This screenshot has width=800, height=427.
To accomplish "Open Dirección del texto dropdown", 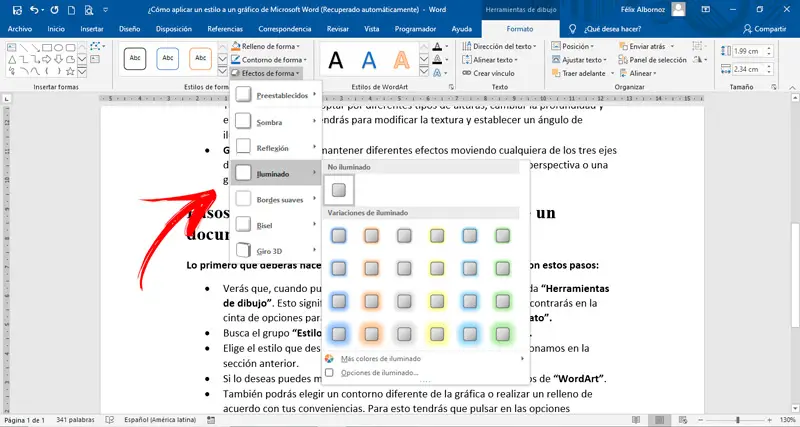I will (x=499, y=46).
